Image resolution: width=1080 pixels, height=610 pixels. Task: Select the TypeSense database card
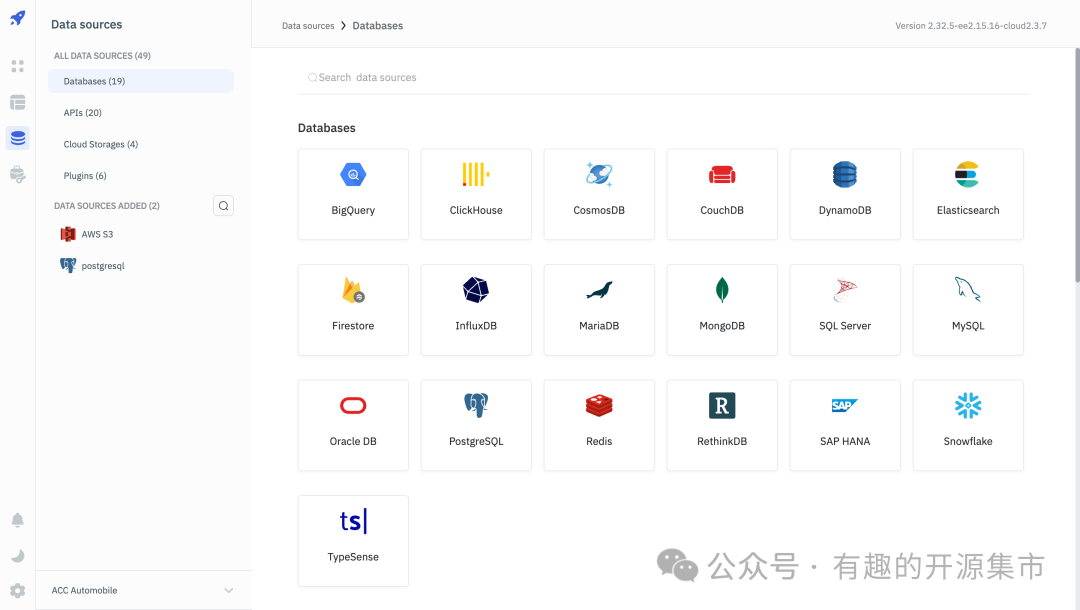point(353,541)
